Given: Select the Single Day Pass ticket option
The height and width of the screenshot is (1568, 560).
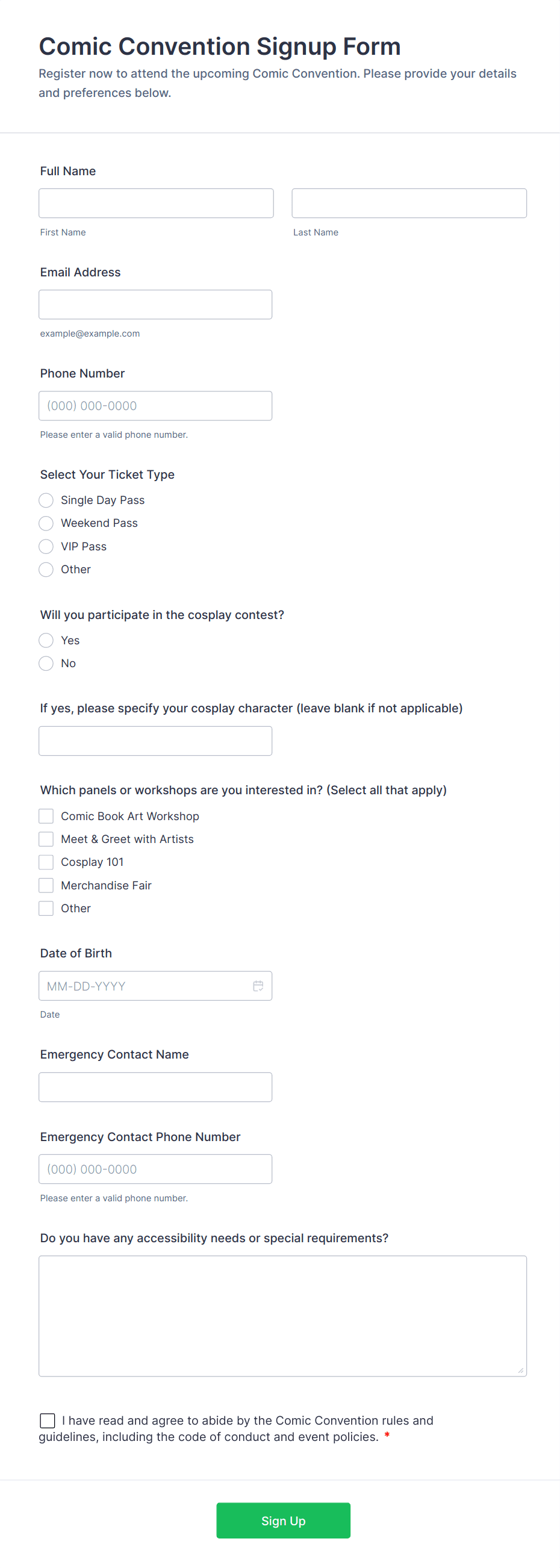Looking at the screenshot, I should pyautogui.click(x=46, y=500).
